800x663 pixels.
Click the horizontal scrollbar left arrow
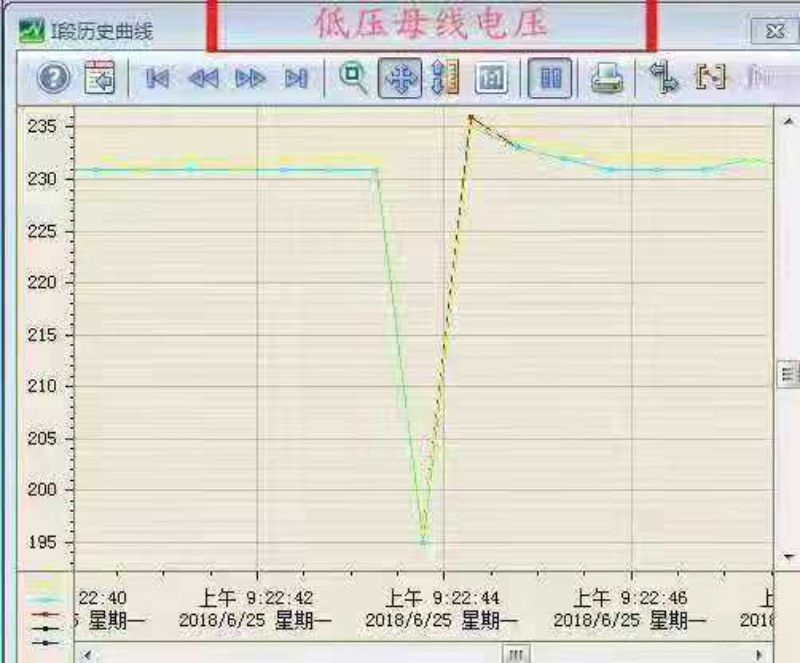coord(88,654)
